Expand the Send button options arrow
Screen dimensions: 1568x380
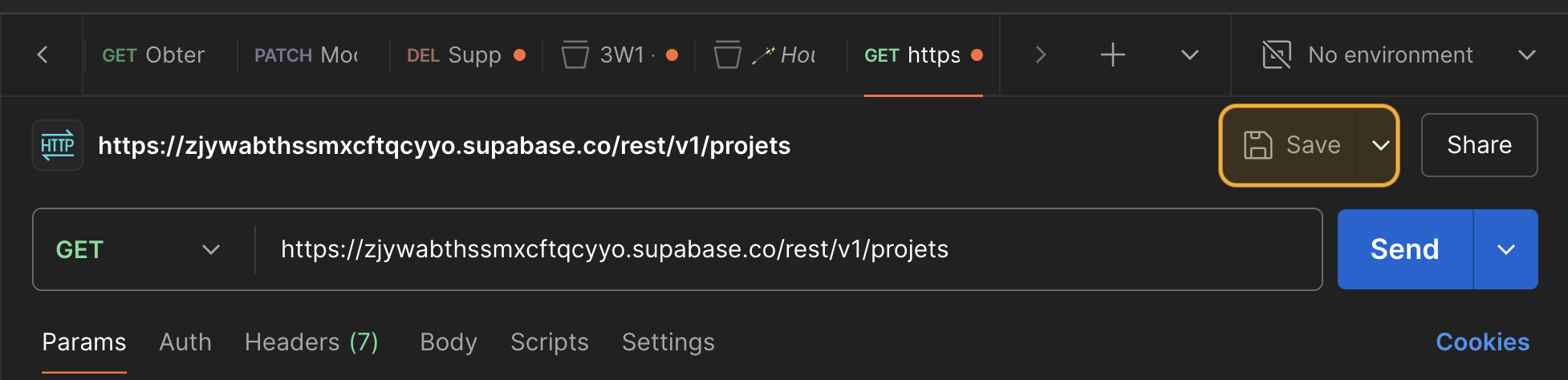1506,249
